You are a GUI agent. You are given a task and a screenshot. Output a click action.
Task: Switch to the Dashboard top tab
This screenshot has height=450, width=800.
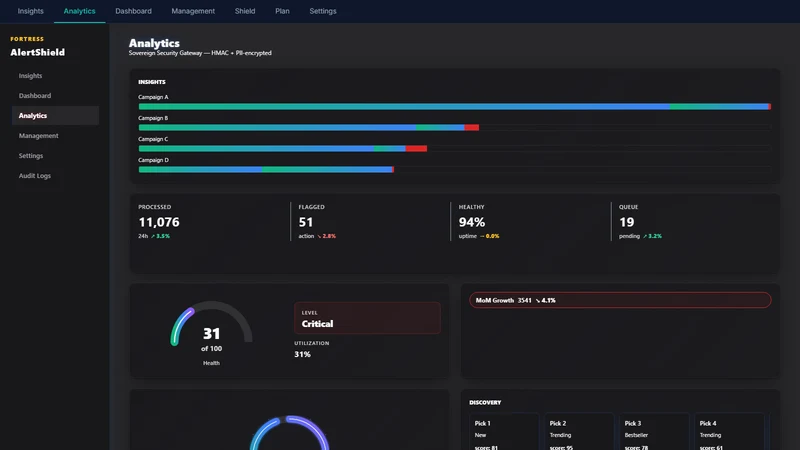click(133, 11)
